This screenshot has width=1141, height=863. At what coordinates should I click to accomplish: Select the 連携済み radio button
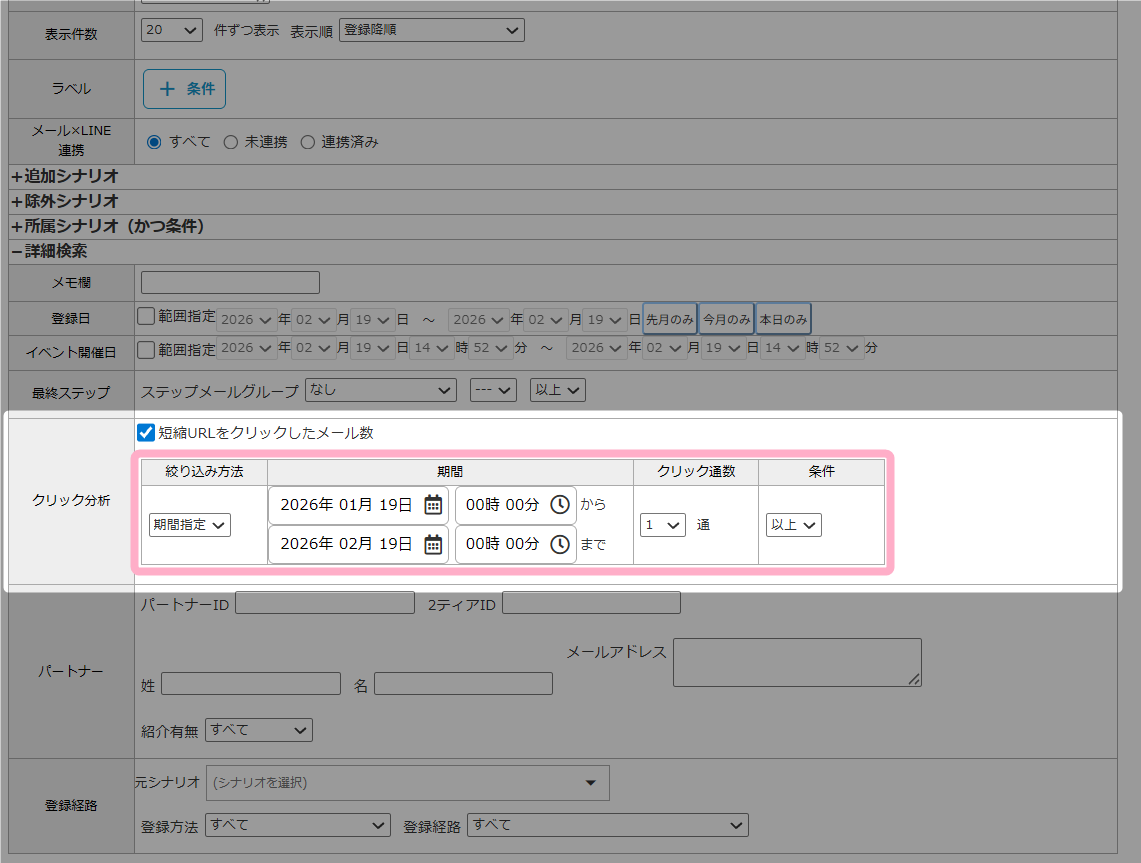(308, 142)
